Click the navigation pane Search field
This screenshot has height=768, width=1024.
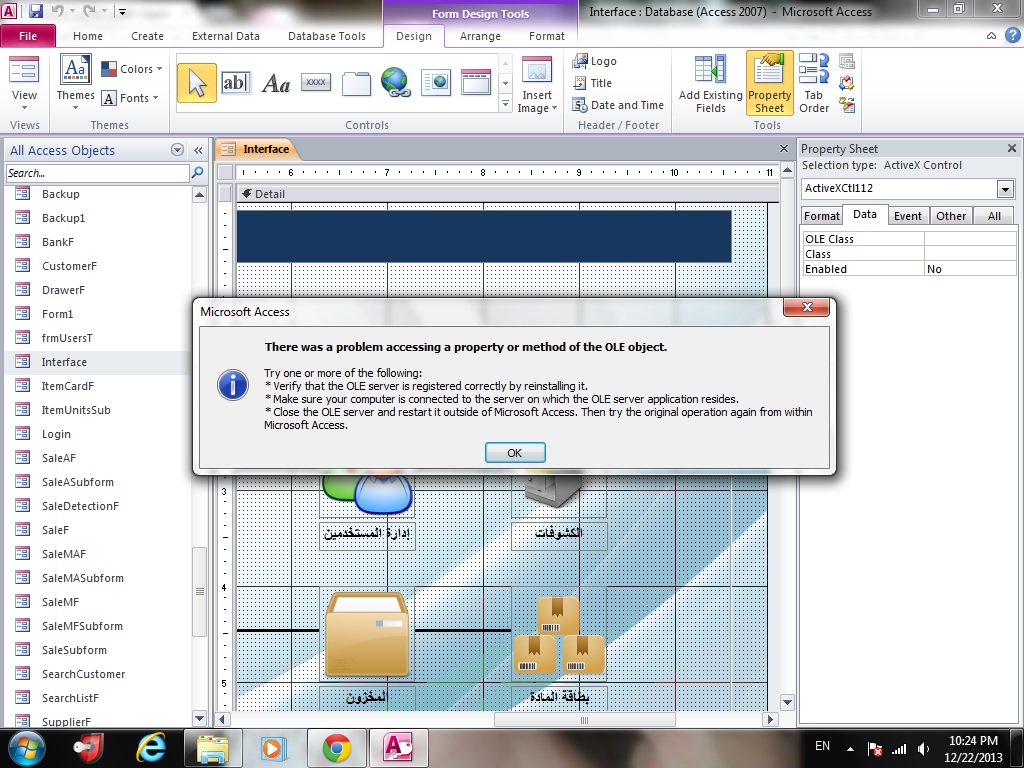pyautogui.click(x=97, y=173)
